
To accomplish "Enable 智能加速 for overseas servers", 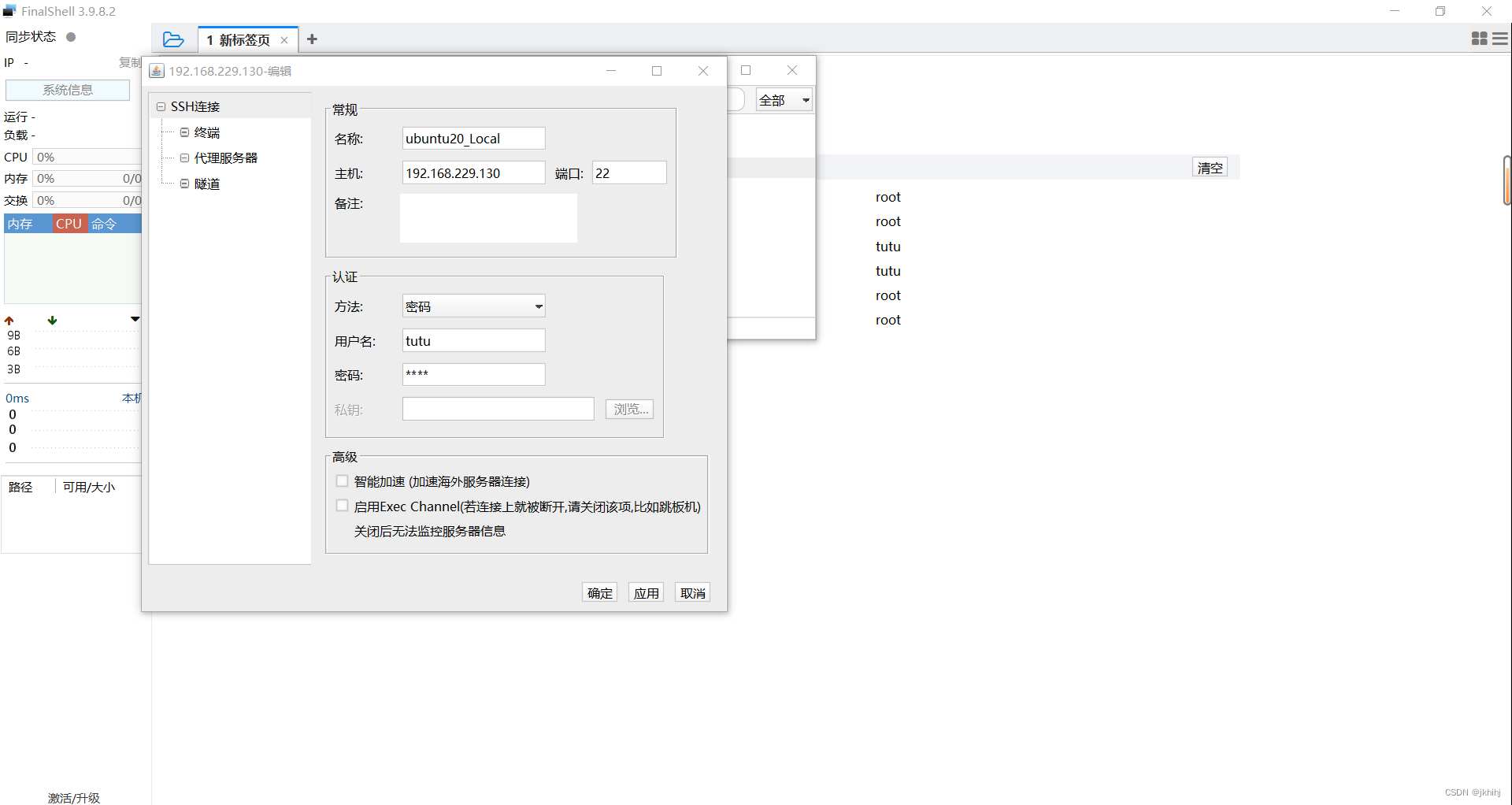I will 342,480.
